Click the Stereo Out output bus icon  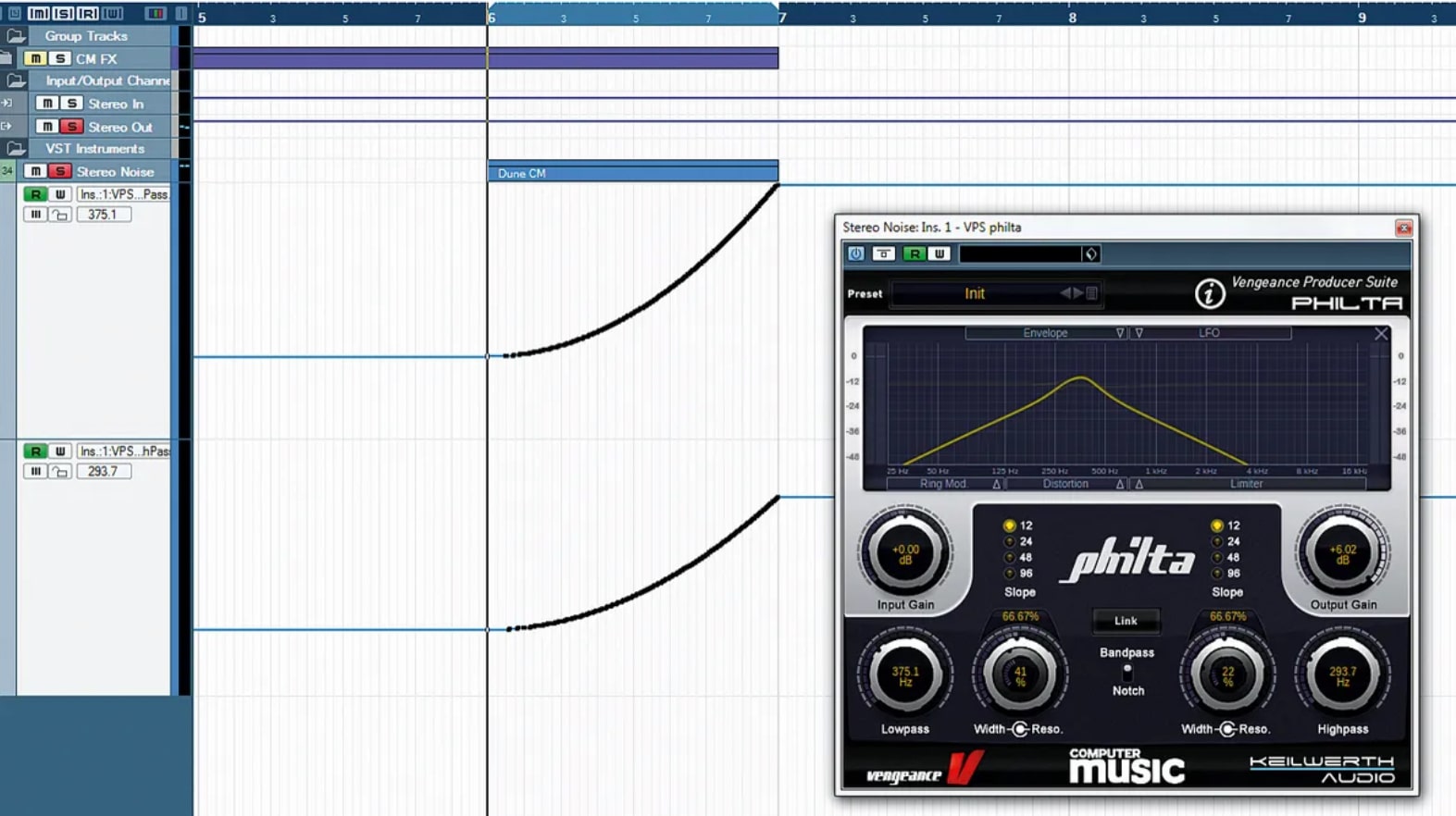coord(7,126)
